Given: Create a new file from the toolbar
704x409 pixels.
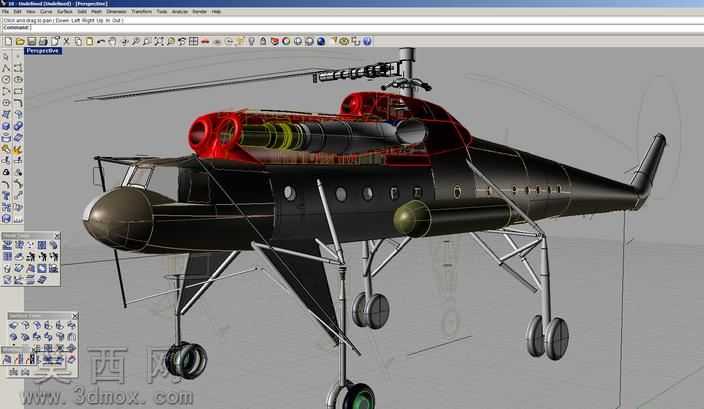Looking at the screenshot, I should 8,41.
